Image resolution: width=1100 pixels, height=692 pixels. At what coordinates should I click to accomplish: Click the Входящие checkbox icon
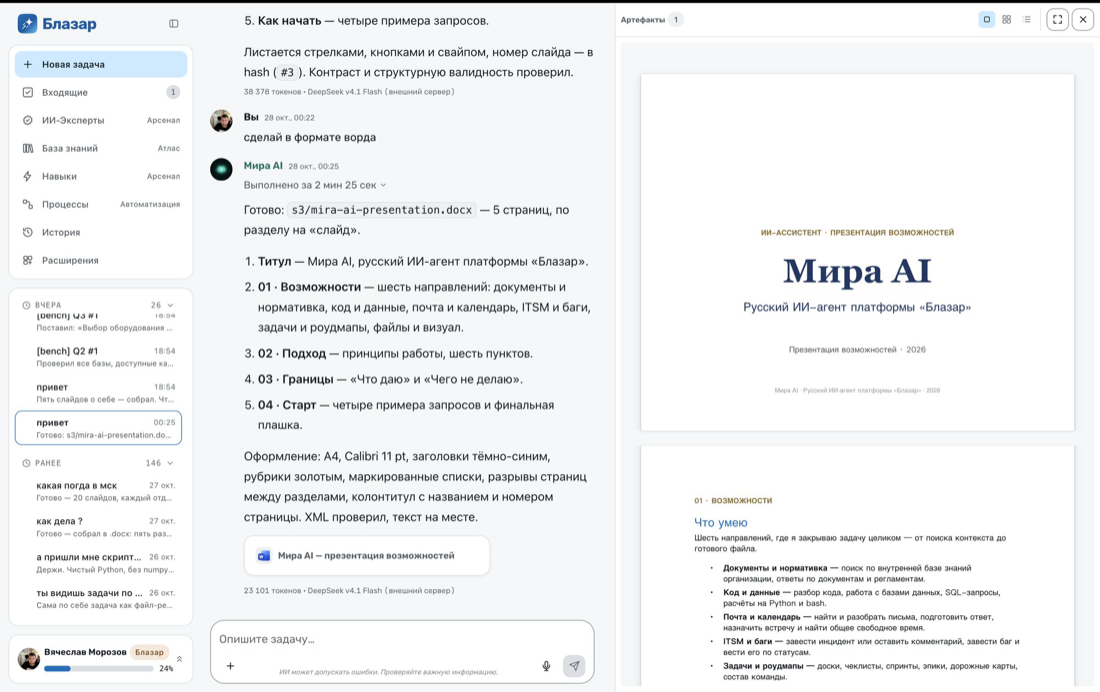[x=27, y=92]
